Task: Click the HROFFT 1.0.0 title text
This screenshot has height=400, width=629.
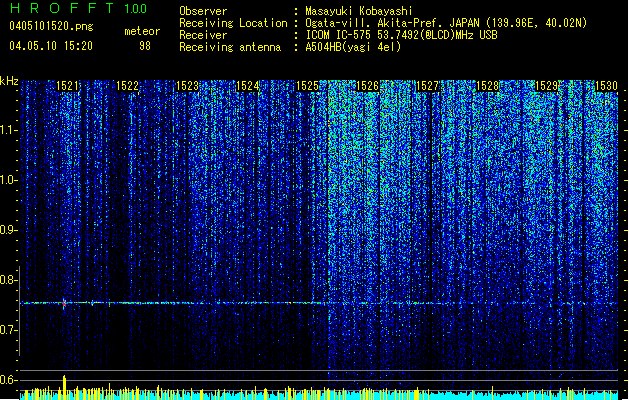Action: 78,8
